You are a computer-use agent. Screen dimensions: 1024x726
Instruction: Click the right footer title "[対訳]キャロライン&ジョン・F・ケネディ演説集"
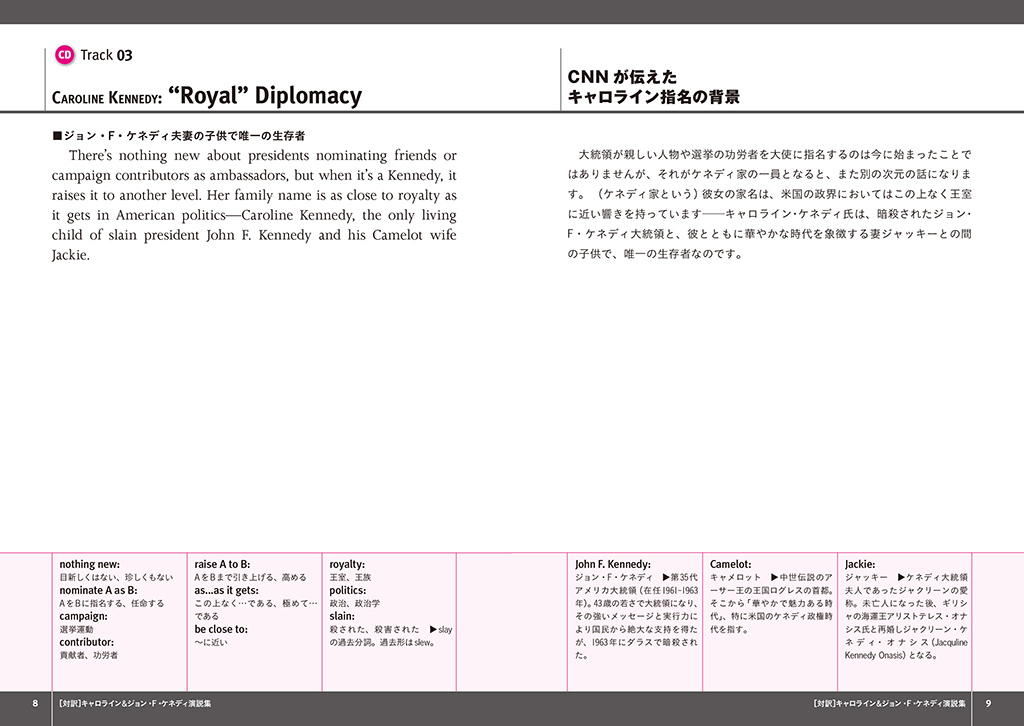(889, 704)
